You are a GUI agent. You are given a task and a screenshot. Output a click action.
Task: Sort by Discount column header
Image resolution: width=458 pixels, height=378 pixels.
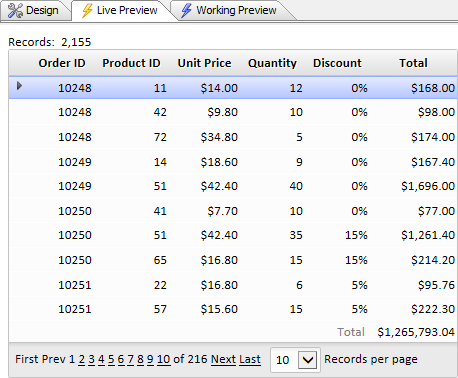(337, 63)
